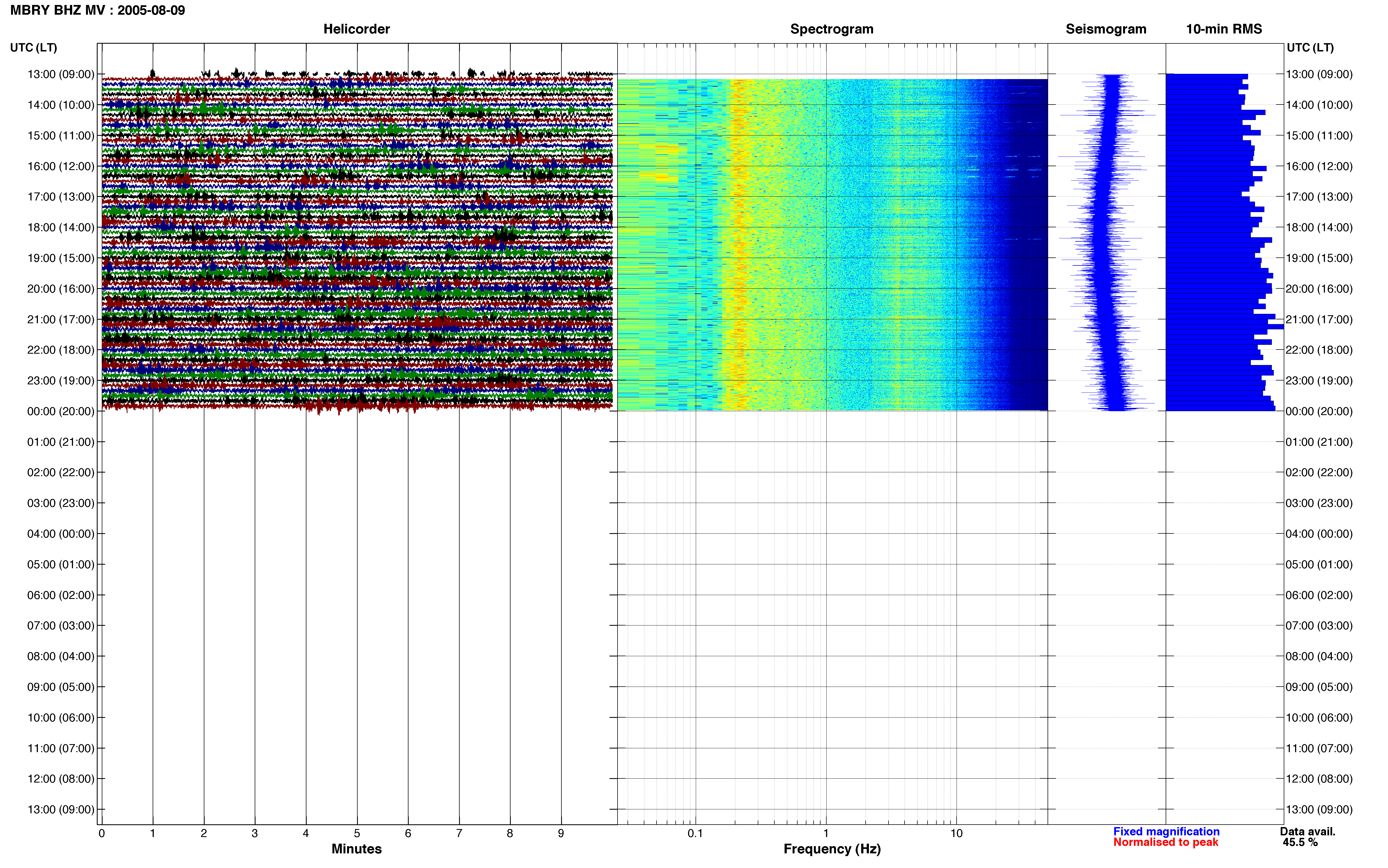Click spectrogram frequency tick label 0.1

(x=695, y=833)
